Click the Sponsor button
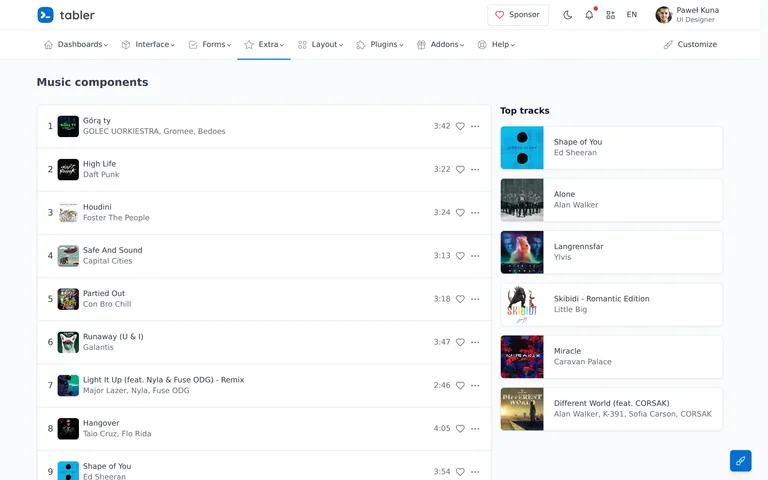768x480 pixels. pyautogui.click(x=518, y=15)
